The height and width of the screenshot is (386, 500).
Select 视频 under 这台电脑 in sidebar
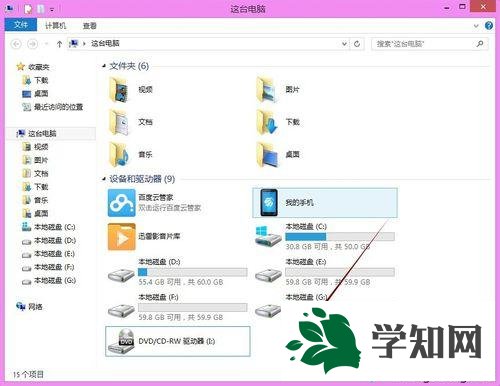[41, 147]
